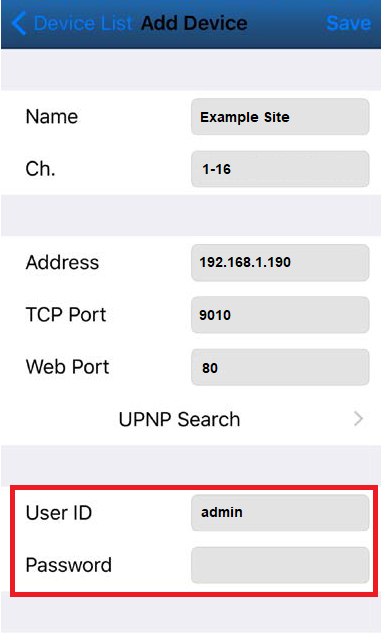
Task: Select the Ch. field showing 1-16
Action: [x=280, y=169]
